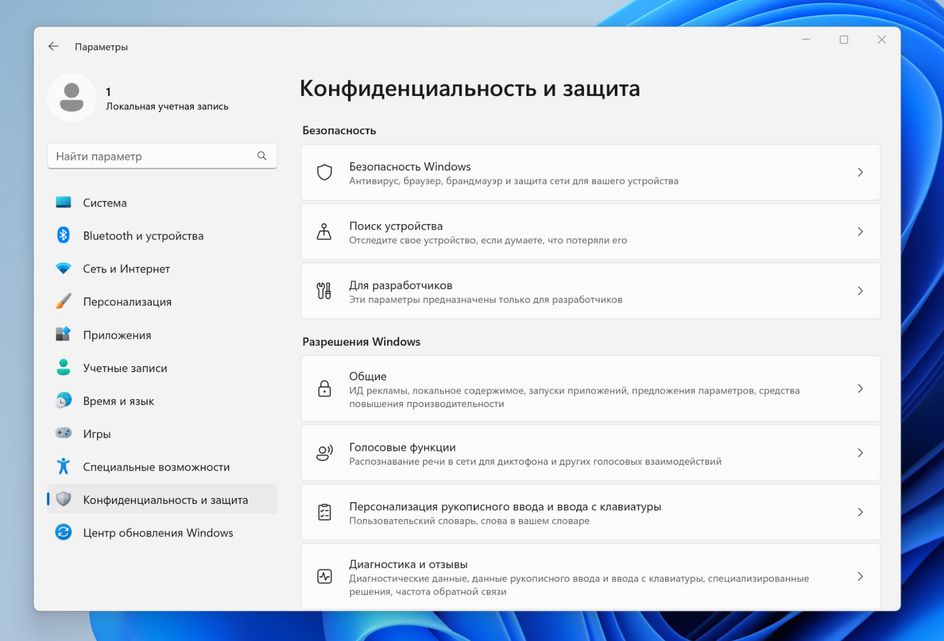Image resolution: width=944 pixels, height=641 pixels.
Task: Click the Конфиденциальность и защита shield icon in sidebar
Action: click(x=63, y=499)
